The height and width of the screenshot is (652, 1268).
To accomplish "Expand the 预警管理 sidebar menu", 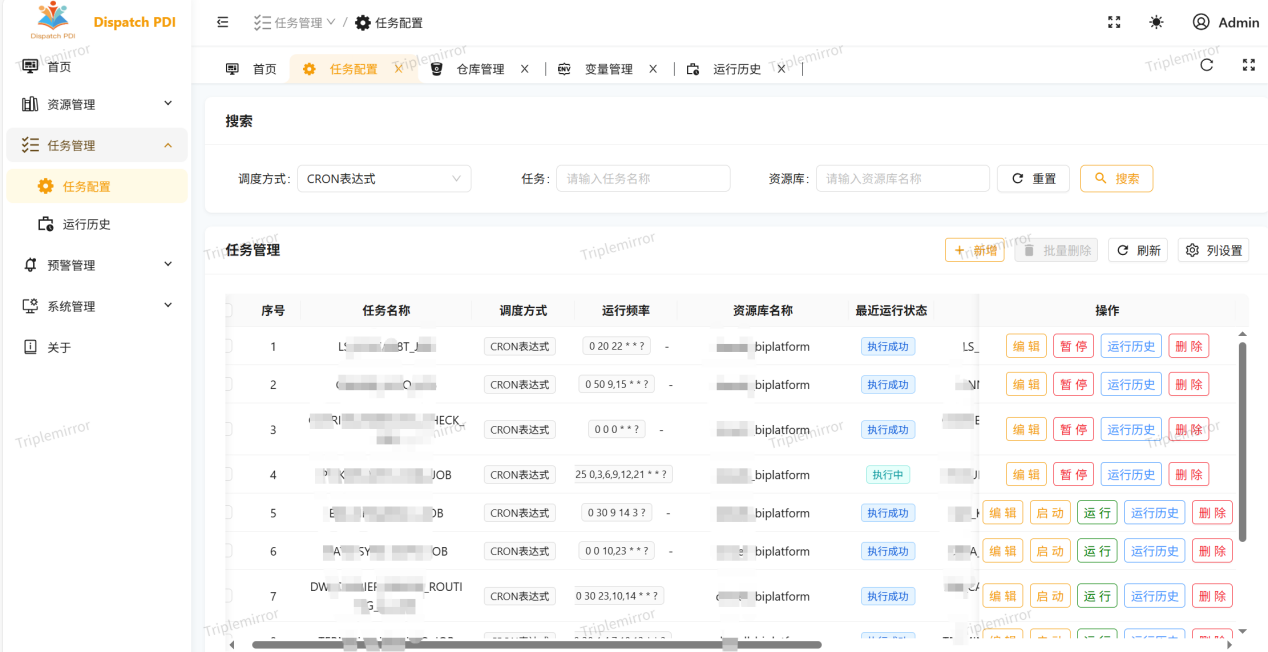I will 97,265.
